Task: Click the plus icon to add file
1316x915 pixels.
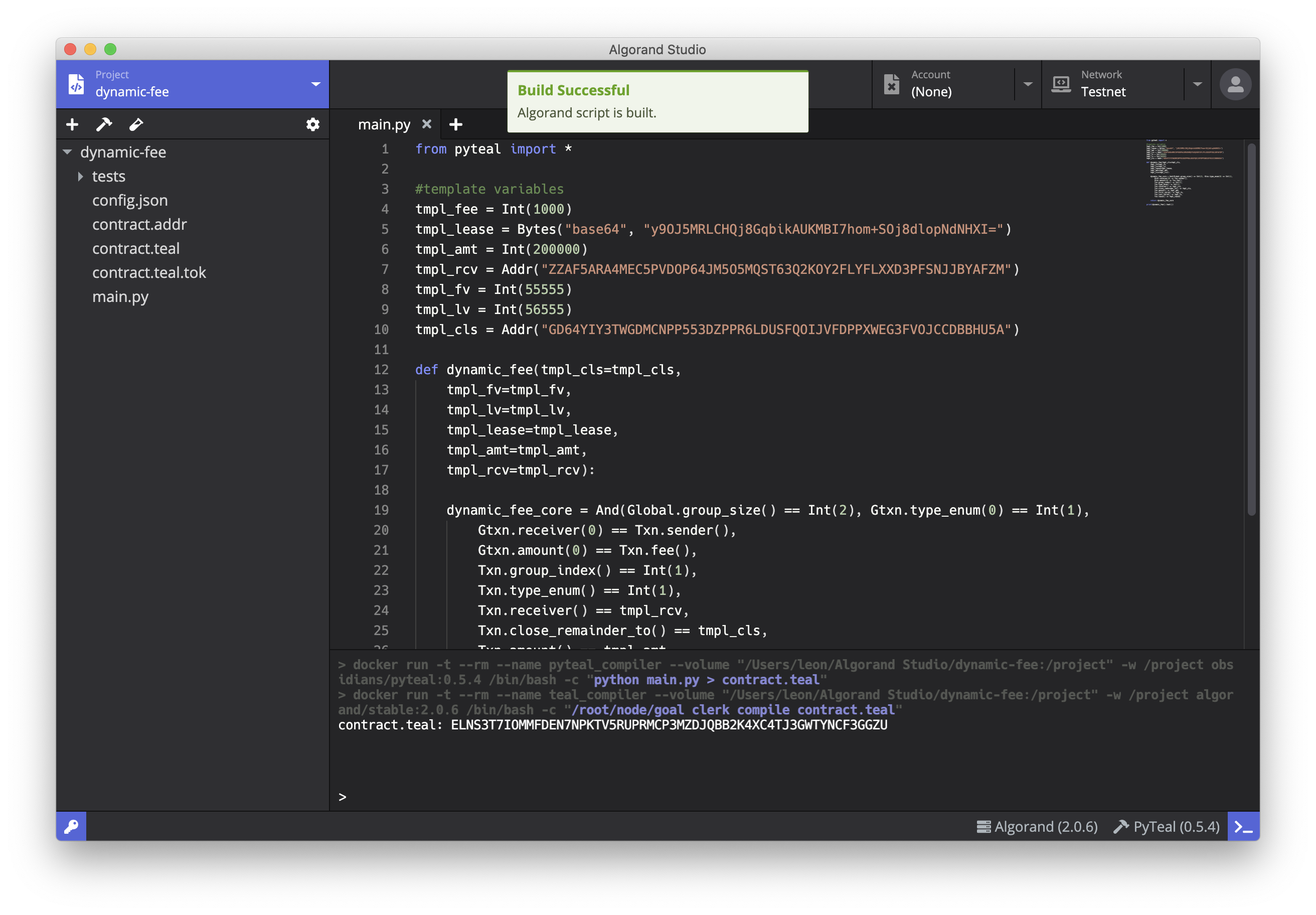Action: (72, 124)
